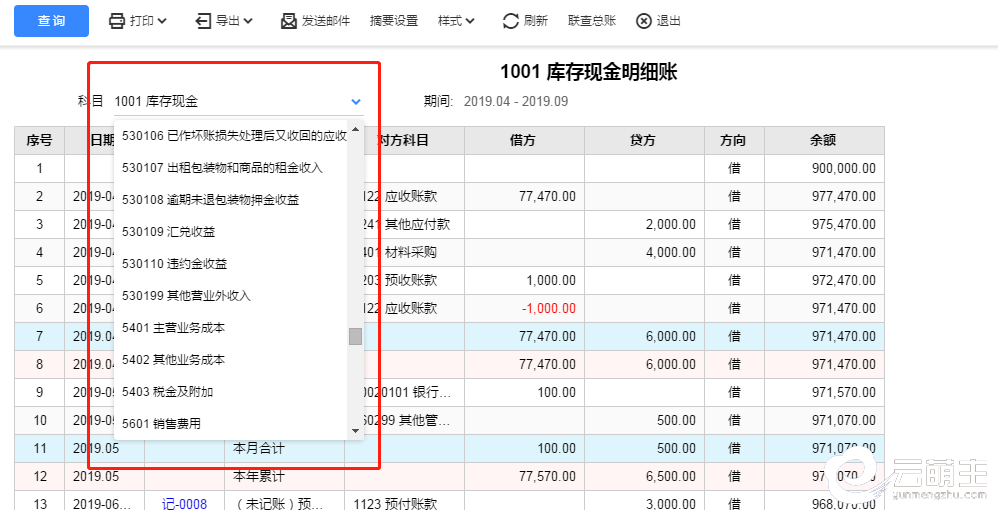Image resolution: width=998 pixels, height=510 pixels.
Task: Select 530109 汇兑收益 from list
Action: point(168,232)
